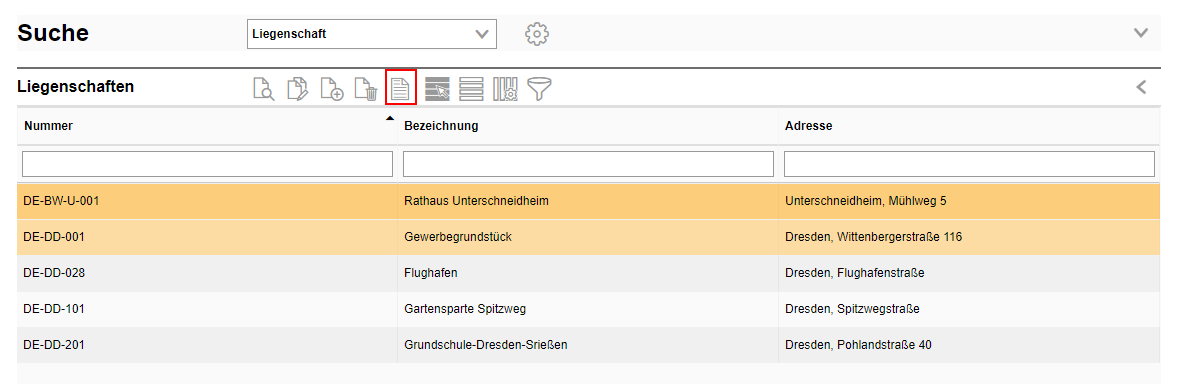Focus the Nummer filter input field

(208, 164)
